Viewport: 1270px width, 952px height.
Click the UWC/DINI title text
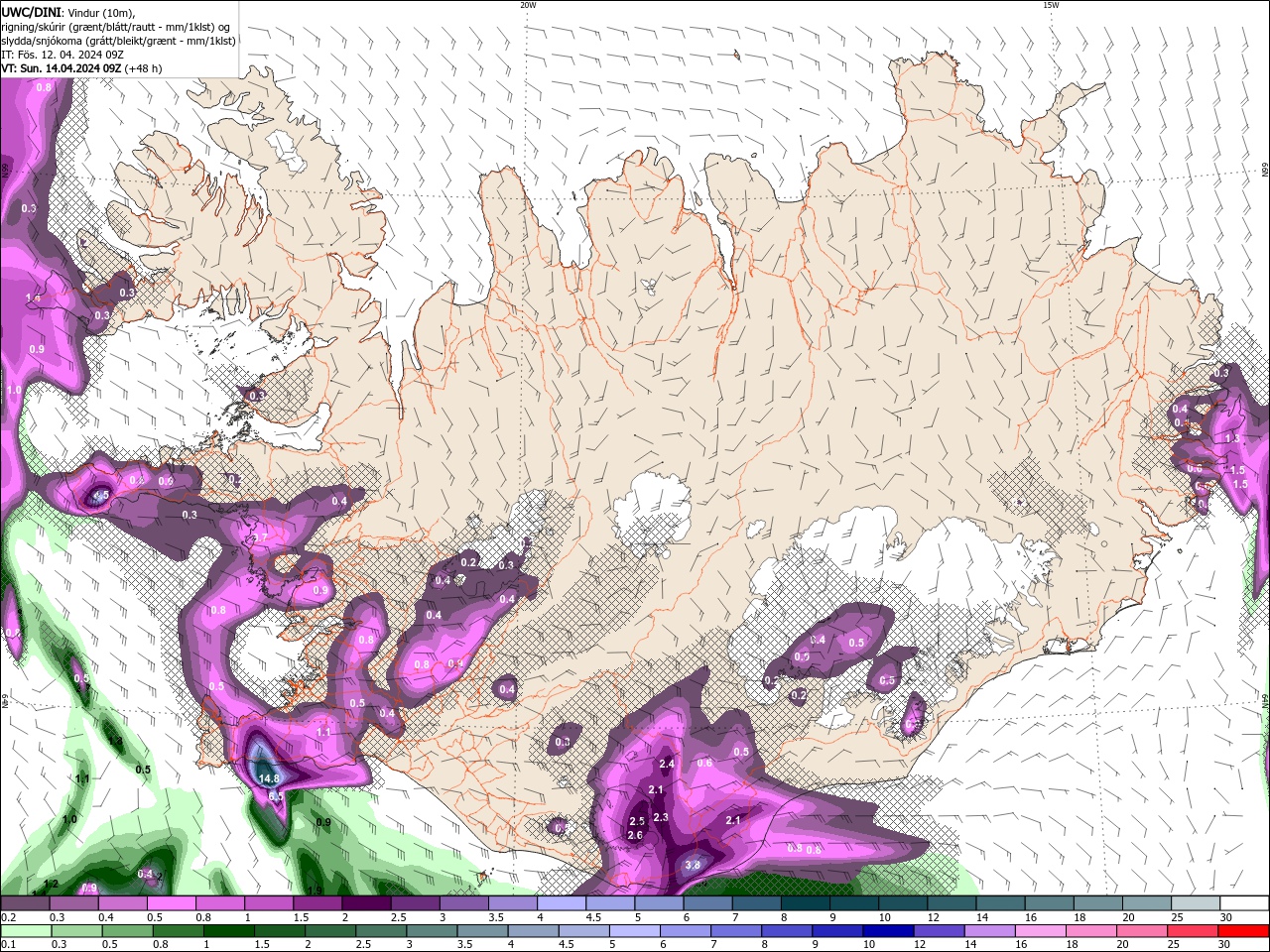(x=32, y=11)
